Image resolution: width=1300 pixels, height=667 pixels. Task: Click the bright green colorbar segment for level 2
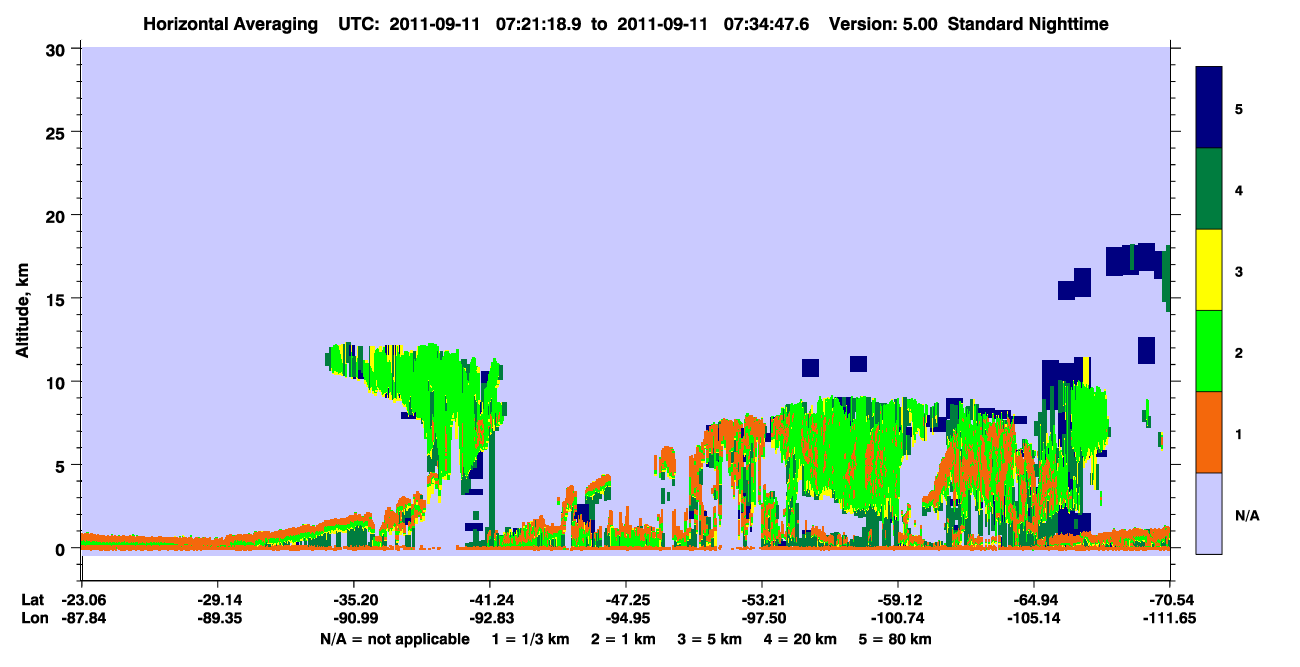pos(1209,351)
